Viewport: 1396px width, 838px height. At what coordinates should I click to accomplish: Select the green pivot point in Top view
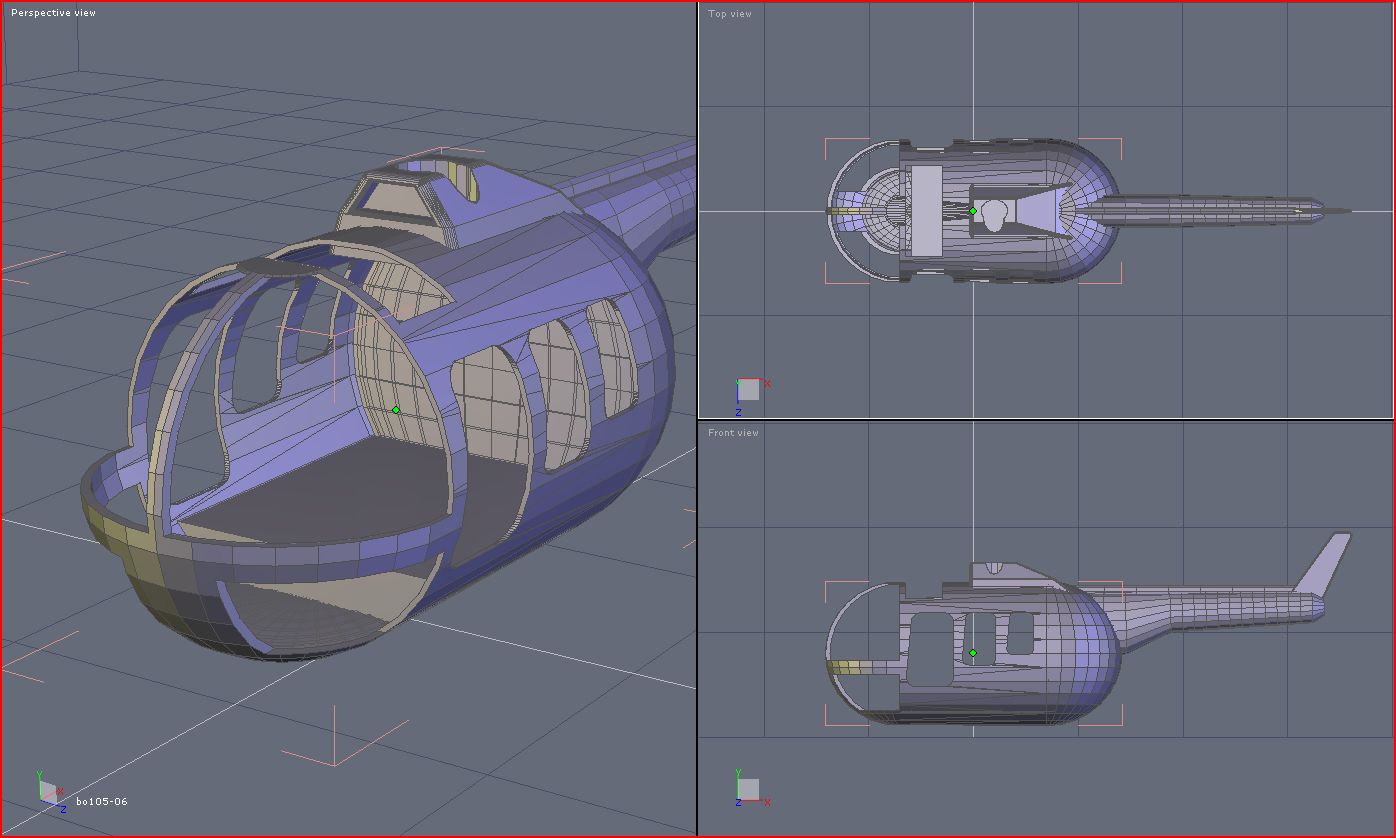[x=973, y=211]
